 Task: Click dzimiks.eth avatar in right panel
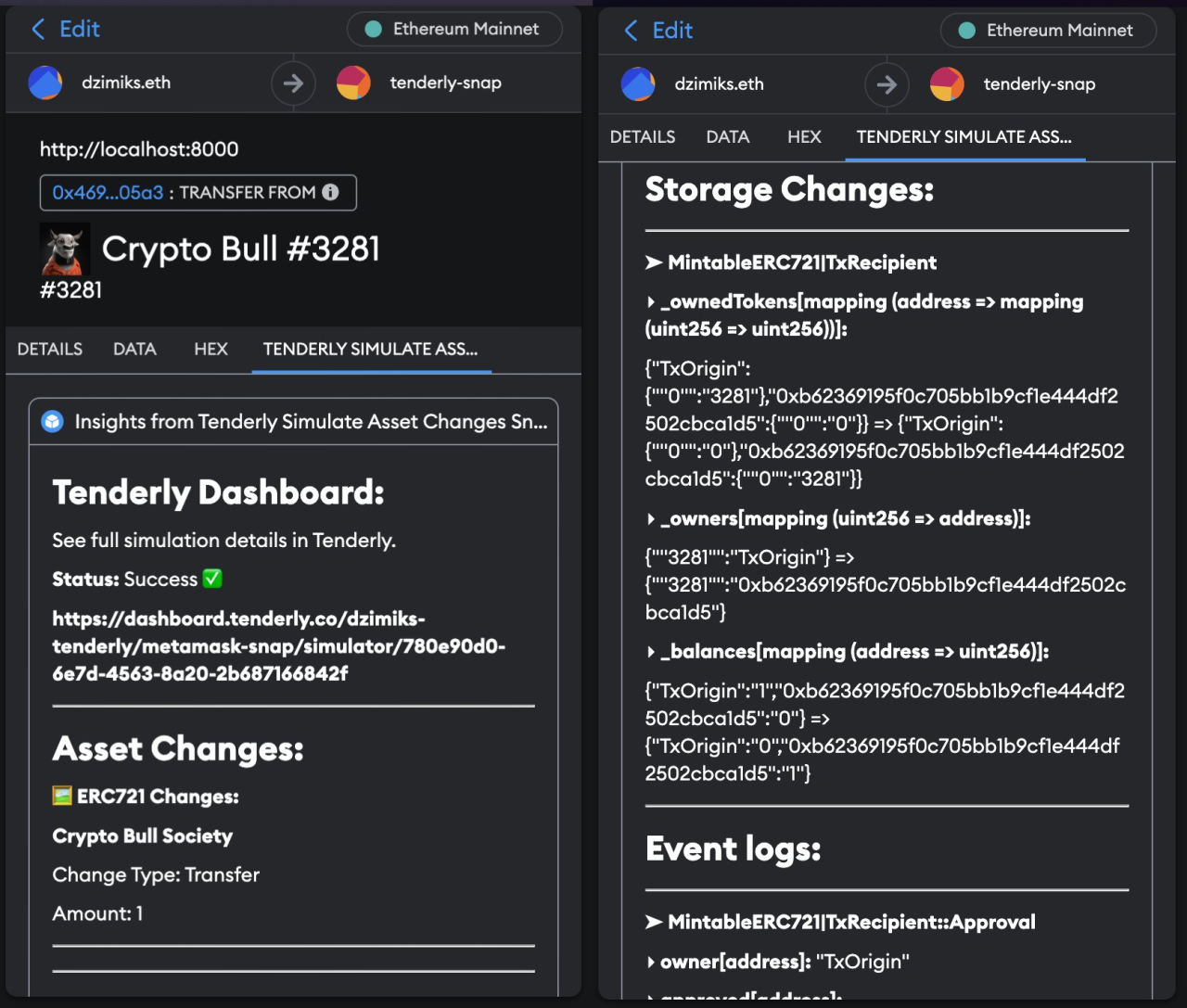638,84
